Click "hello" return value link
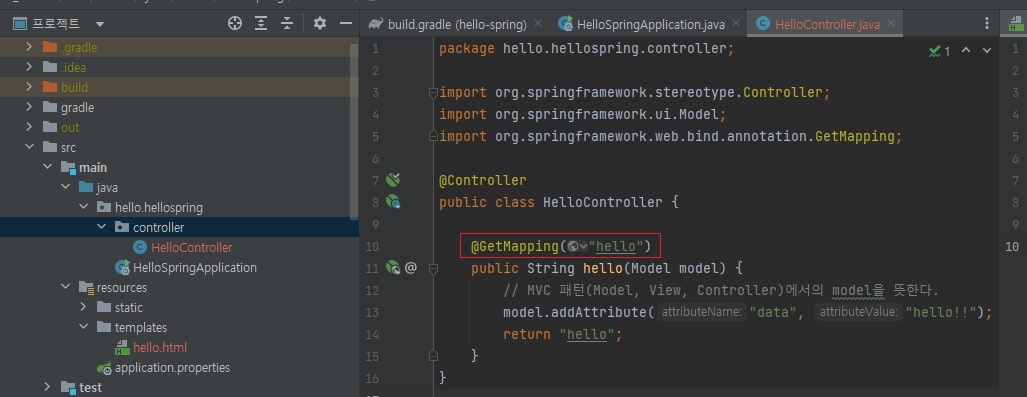The image size is (1027, 397). pyautogui.click(x=587, y=334)
